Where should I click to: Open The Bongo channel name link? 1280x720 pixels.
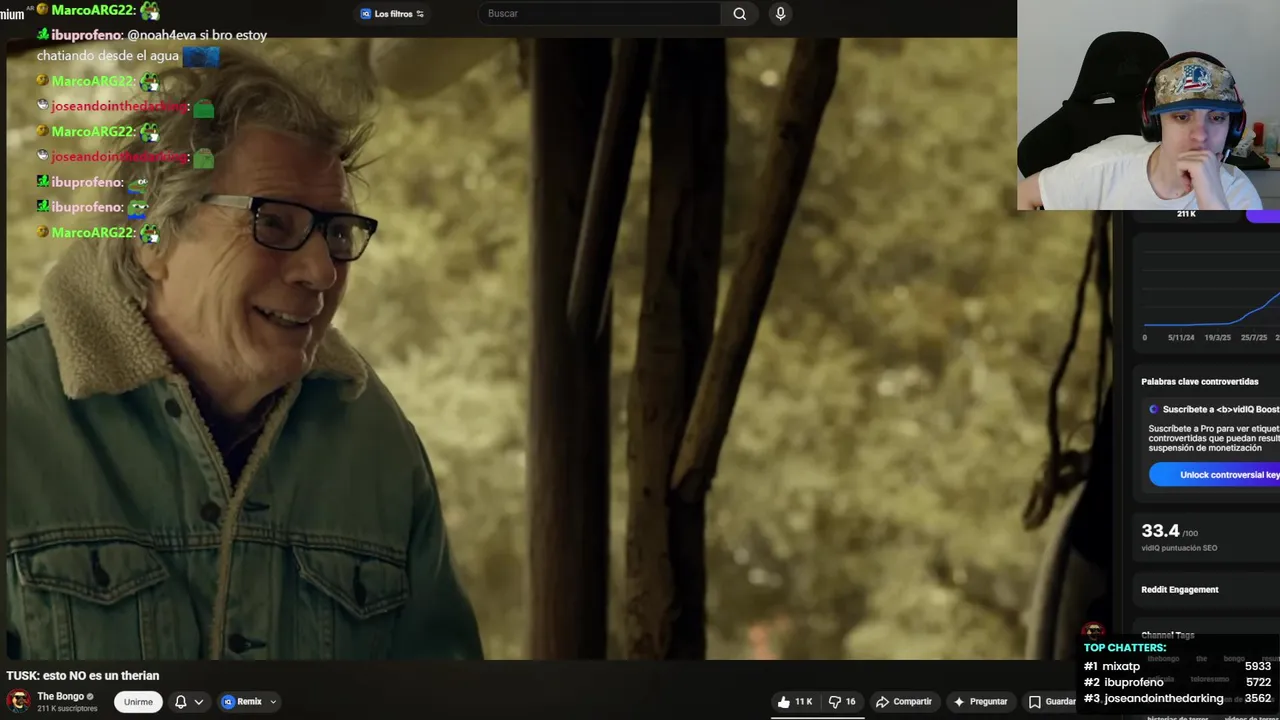(61, 696)
